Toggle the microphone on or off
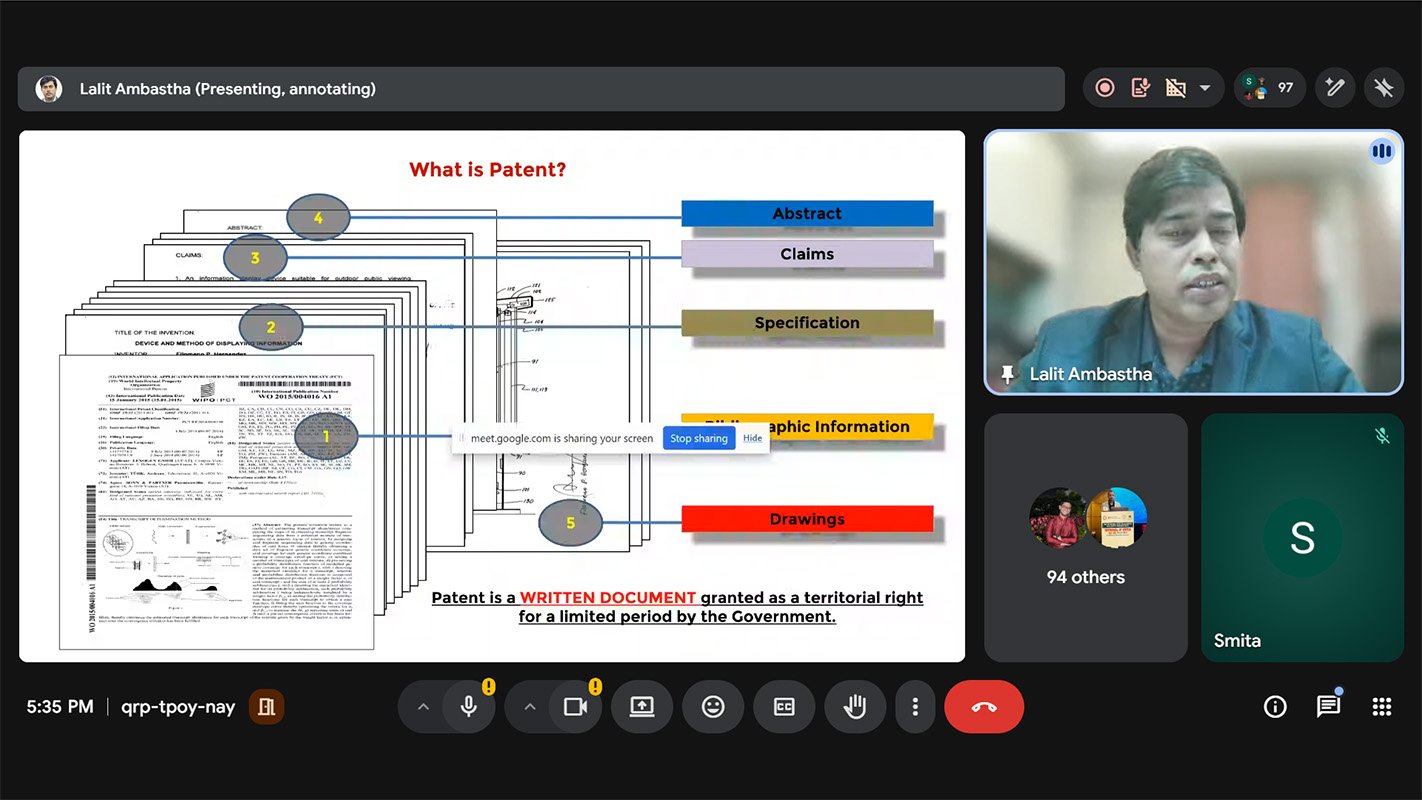The height and width of the screenshot is (800, 1422). 468,707
